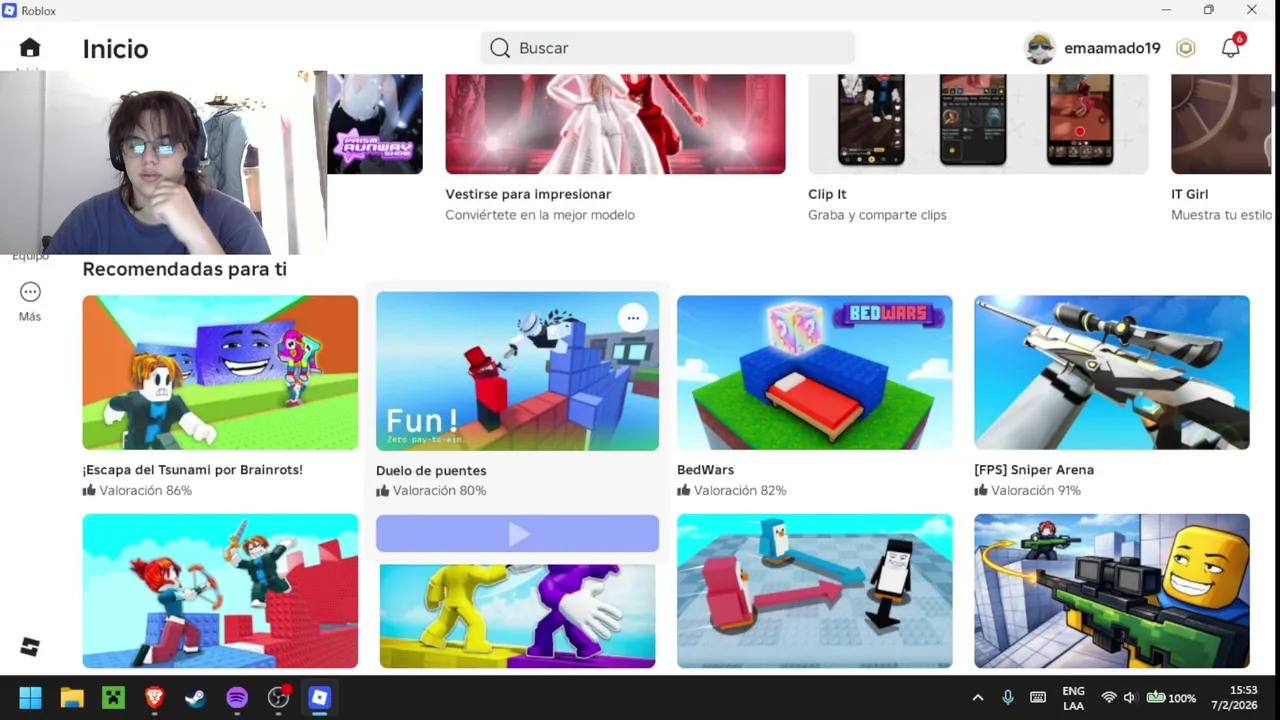Open the yellow noob sniper game thumbnail
1280x720 pixels.
point(1112,591)
